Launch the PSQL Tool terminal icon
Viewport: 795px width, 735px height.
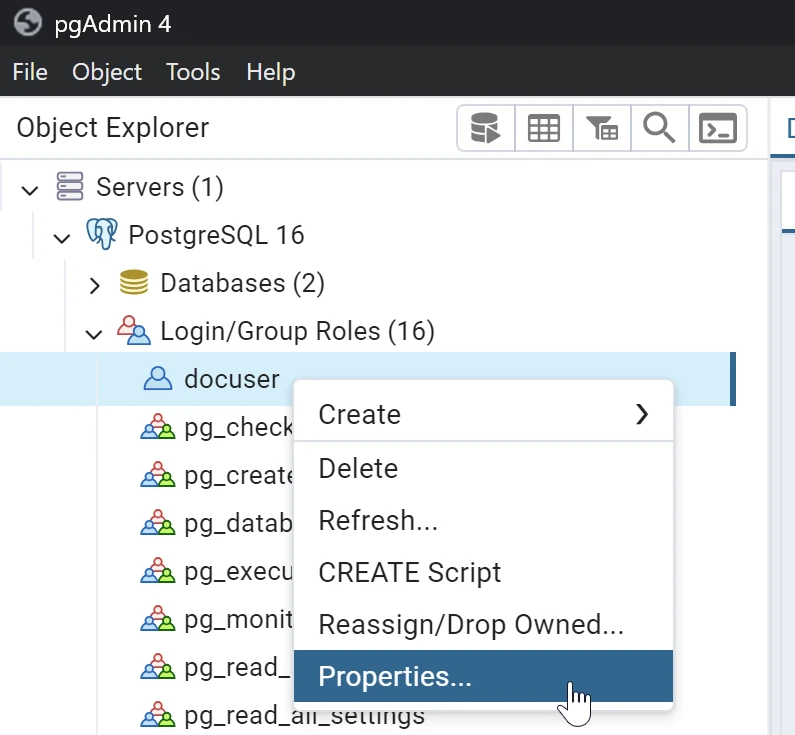tap(718, 129)
